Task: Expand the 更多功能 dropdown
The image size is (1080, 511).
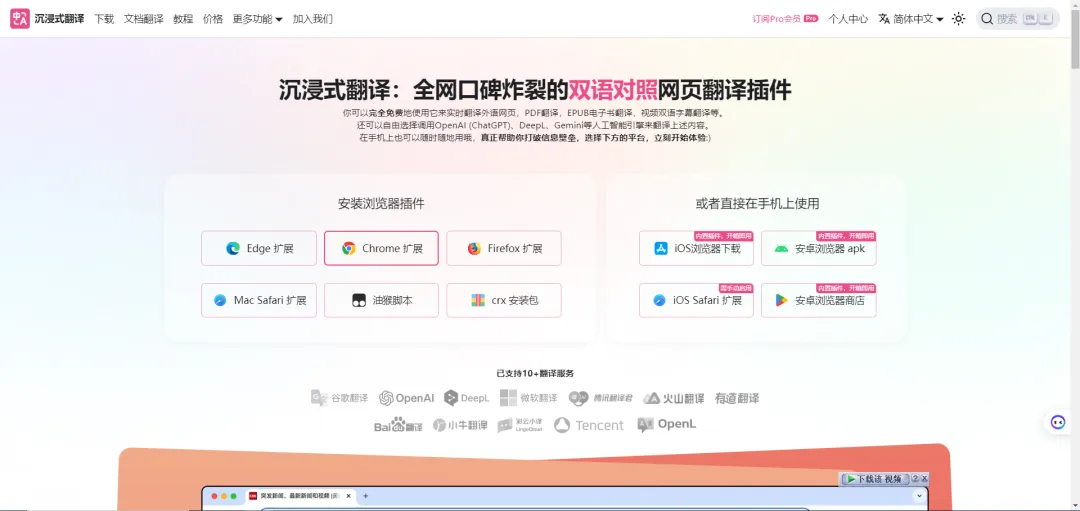Action: click(x=258, y=19)
